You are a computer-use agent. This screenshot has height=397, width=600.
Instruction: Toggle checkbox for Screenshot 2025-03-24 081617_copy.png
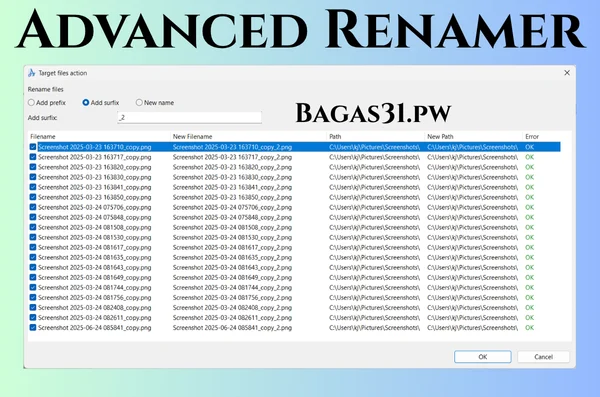click(33, 247)
